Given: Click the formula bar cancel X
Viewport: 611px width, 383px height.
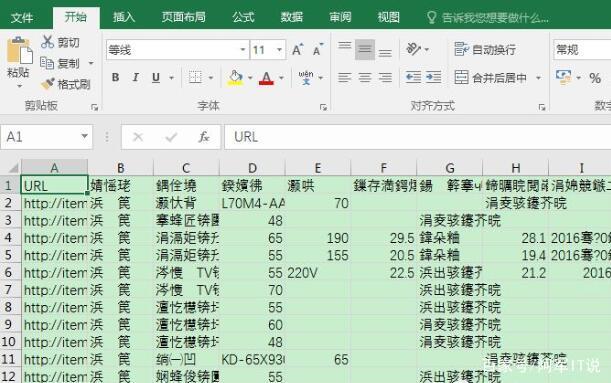Looking at the screenshot, I should 138,137.
